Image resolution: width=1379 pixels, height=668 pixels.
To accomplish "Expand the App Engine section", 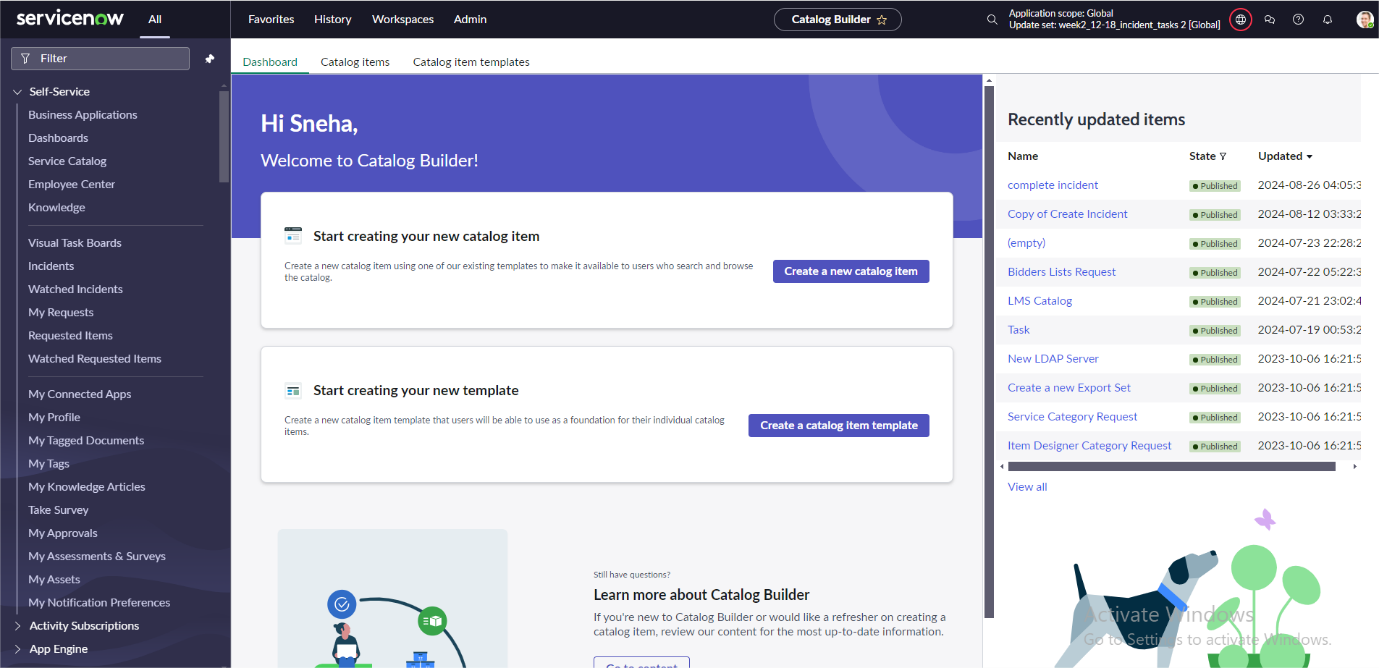I will pyautogui.click(x=17, y=648).
